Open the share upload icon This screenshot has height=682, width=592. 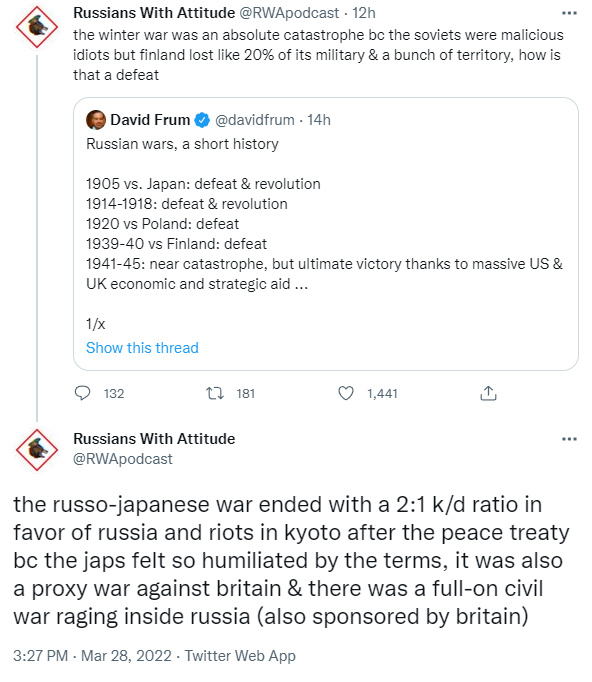click(488, 393)
